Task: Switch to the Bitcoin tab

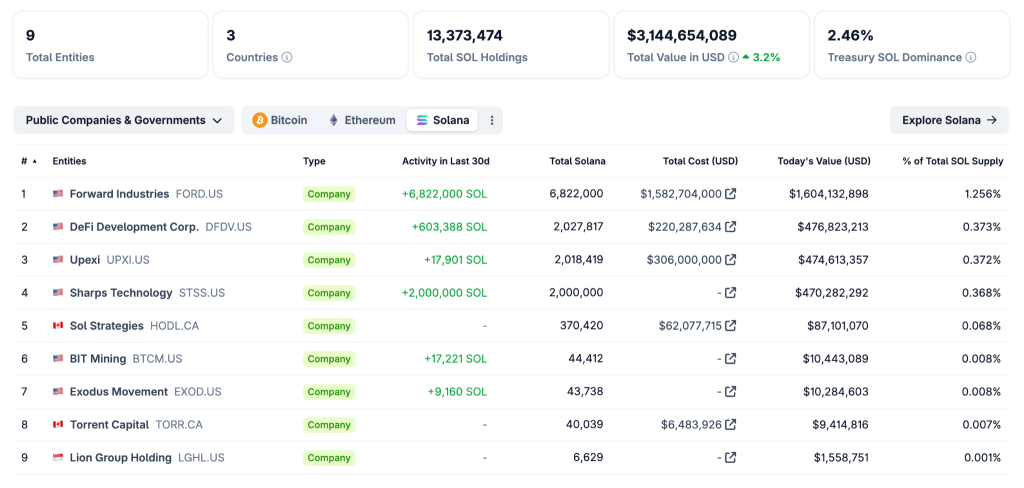Action: click(280, 120)
